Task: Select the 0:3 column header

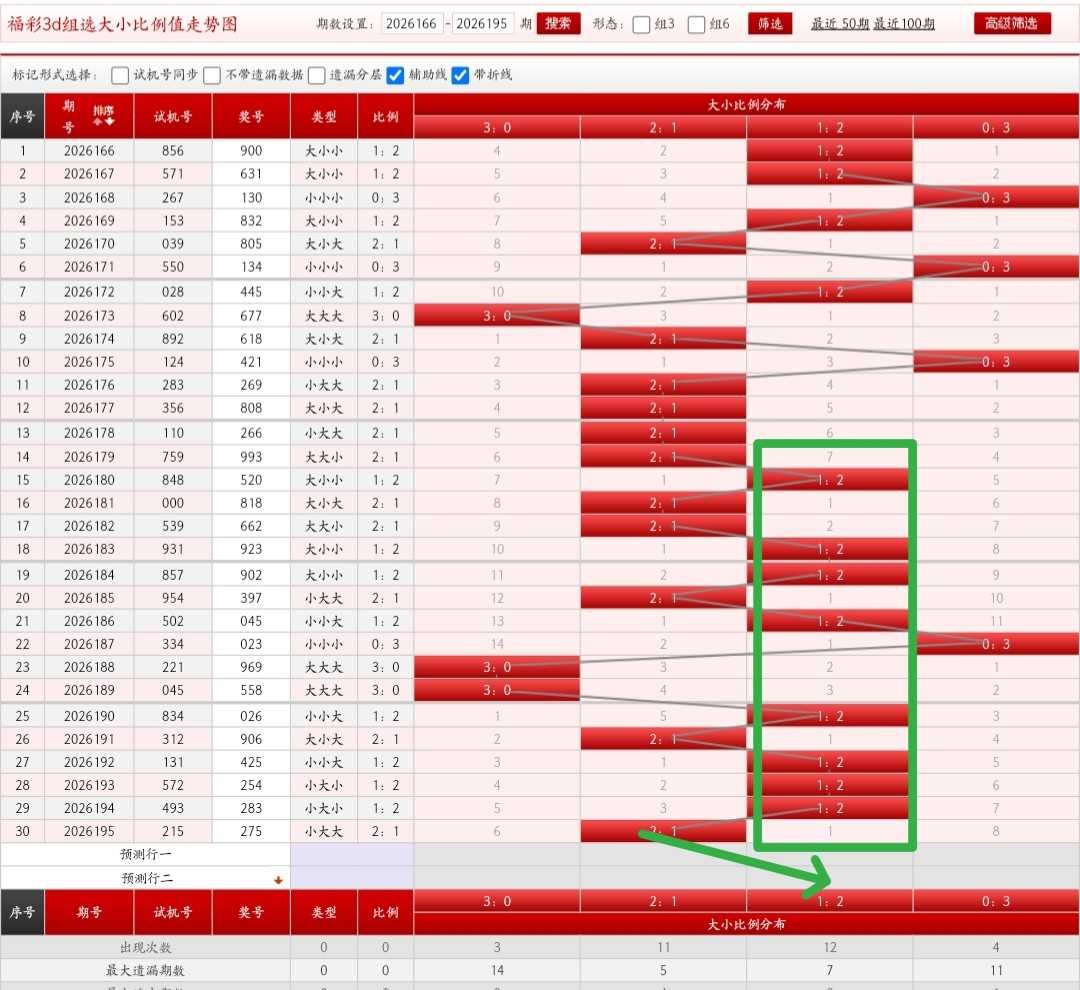Action: [x=996, y=127]
